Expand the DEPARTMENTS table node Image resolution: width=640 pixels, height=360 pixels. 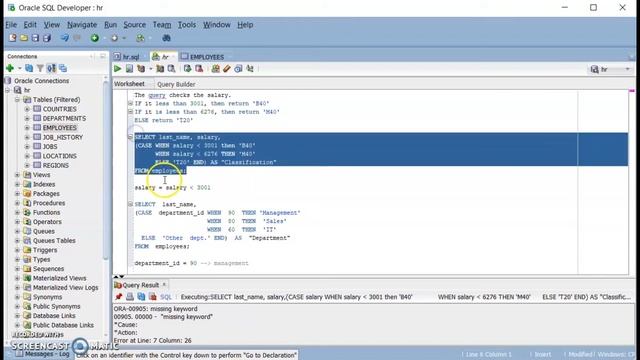pyautogui.click(x=27, y=118)
